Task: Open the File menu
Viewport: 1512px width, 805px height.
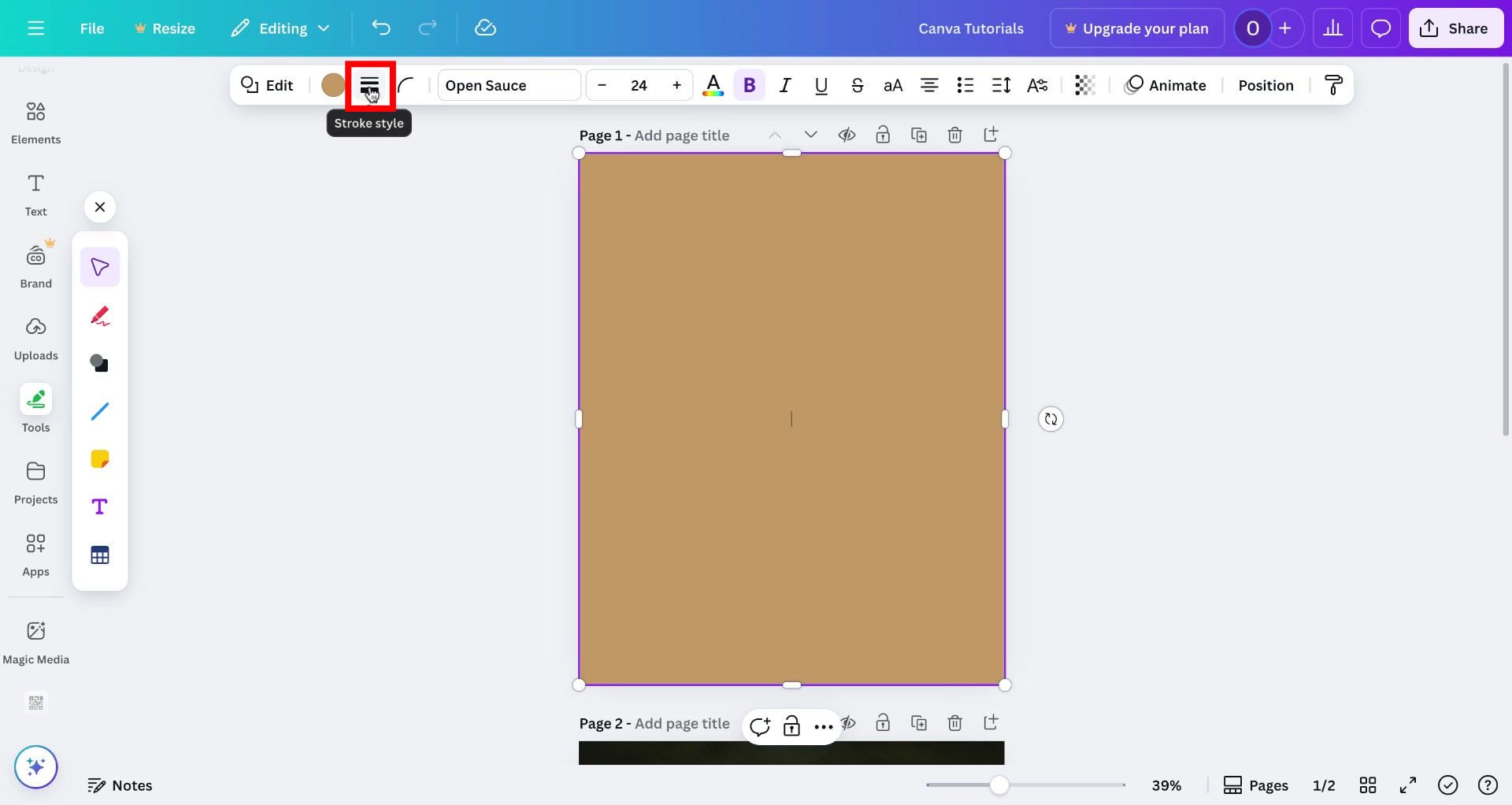Action: click(x=92, y=28)
